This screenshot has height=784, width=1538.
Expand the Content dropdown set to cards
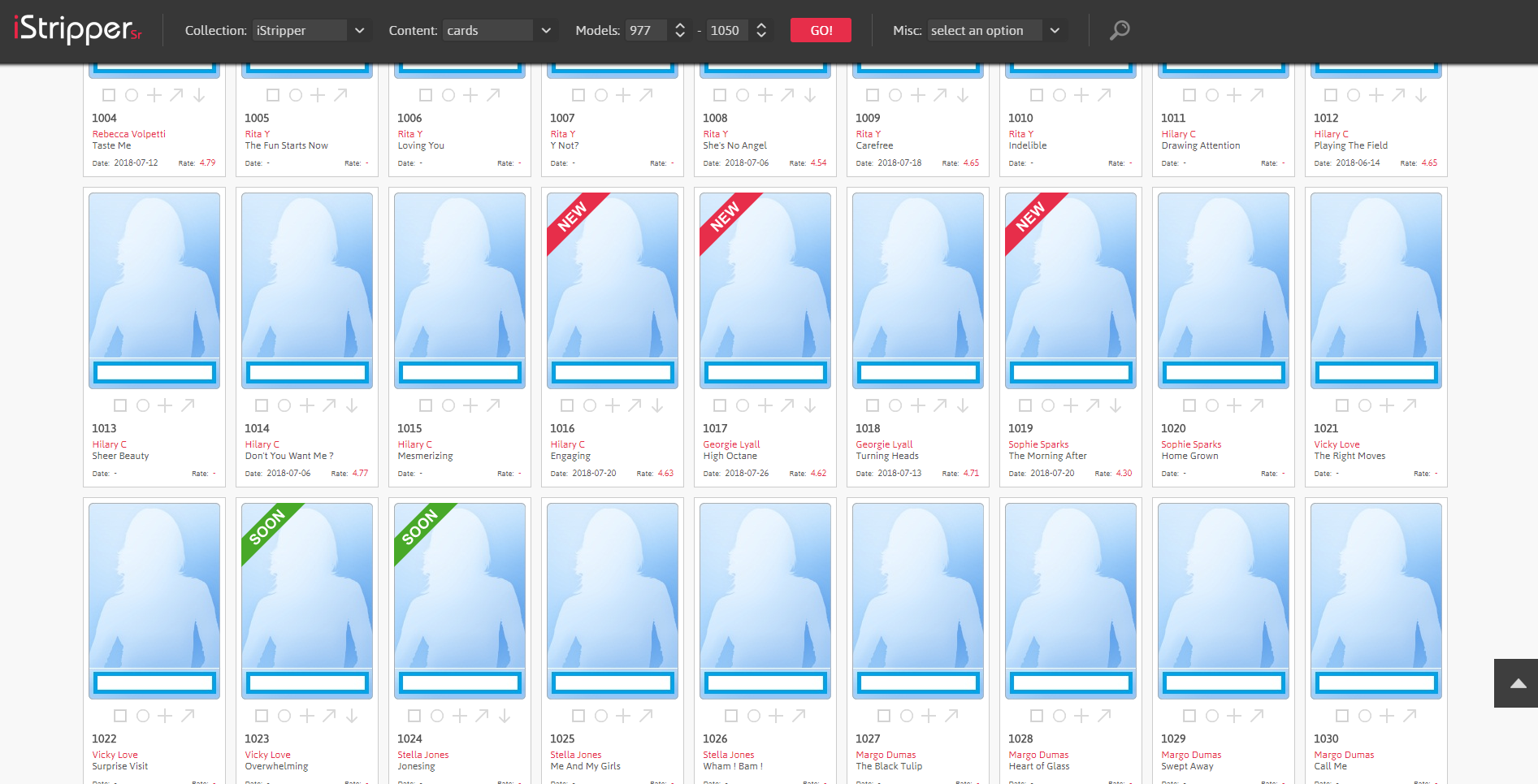498,31
